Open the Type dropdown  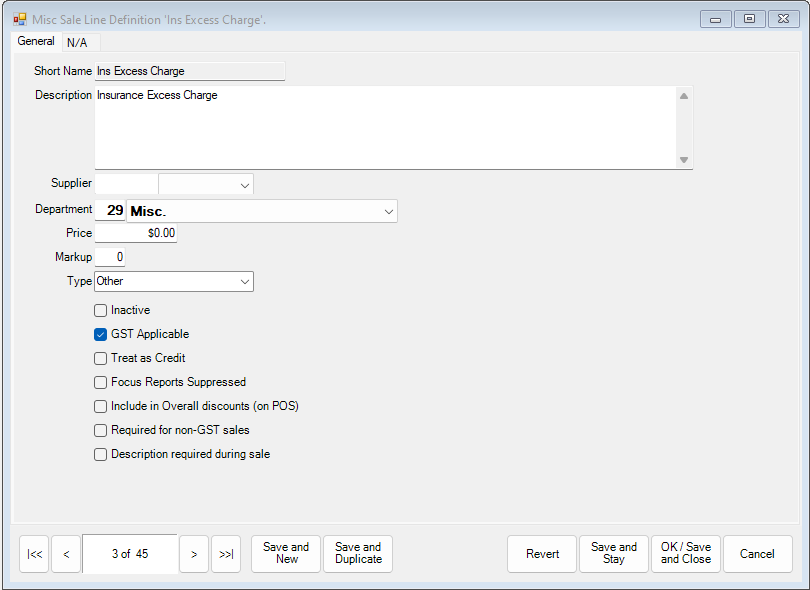pyautogui.click(x=244, y=281)
